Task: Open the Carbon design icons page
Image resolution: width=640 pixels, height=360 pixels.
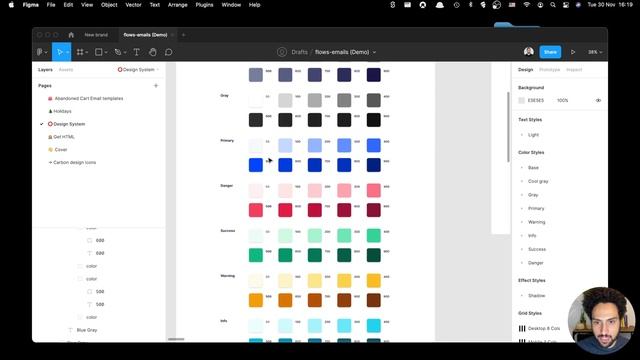Action: click(74, 162)
